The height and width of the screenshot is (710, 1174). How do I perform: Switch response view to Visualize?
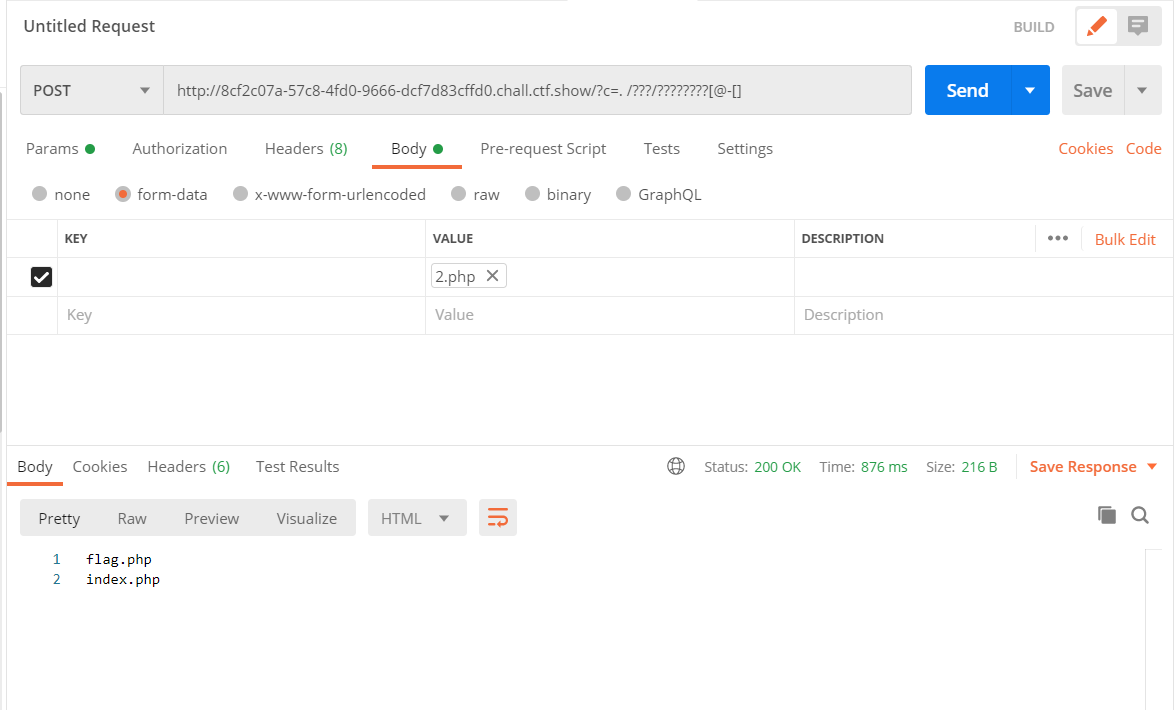(306, 518)
